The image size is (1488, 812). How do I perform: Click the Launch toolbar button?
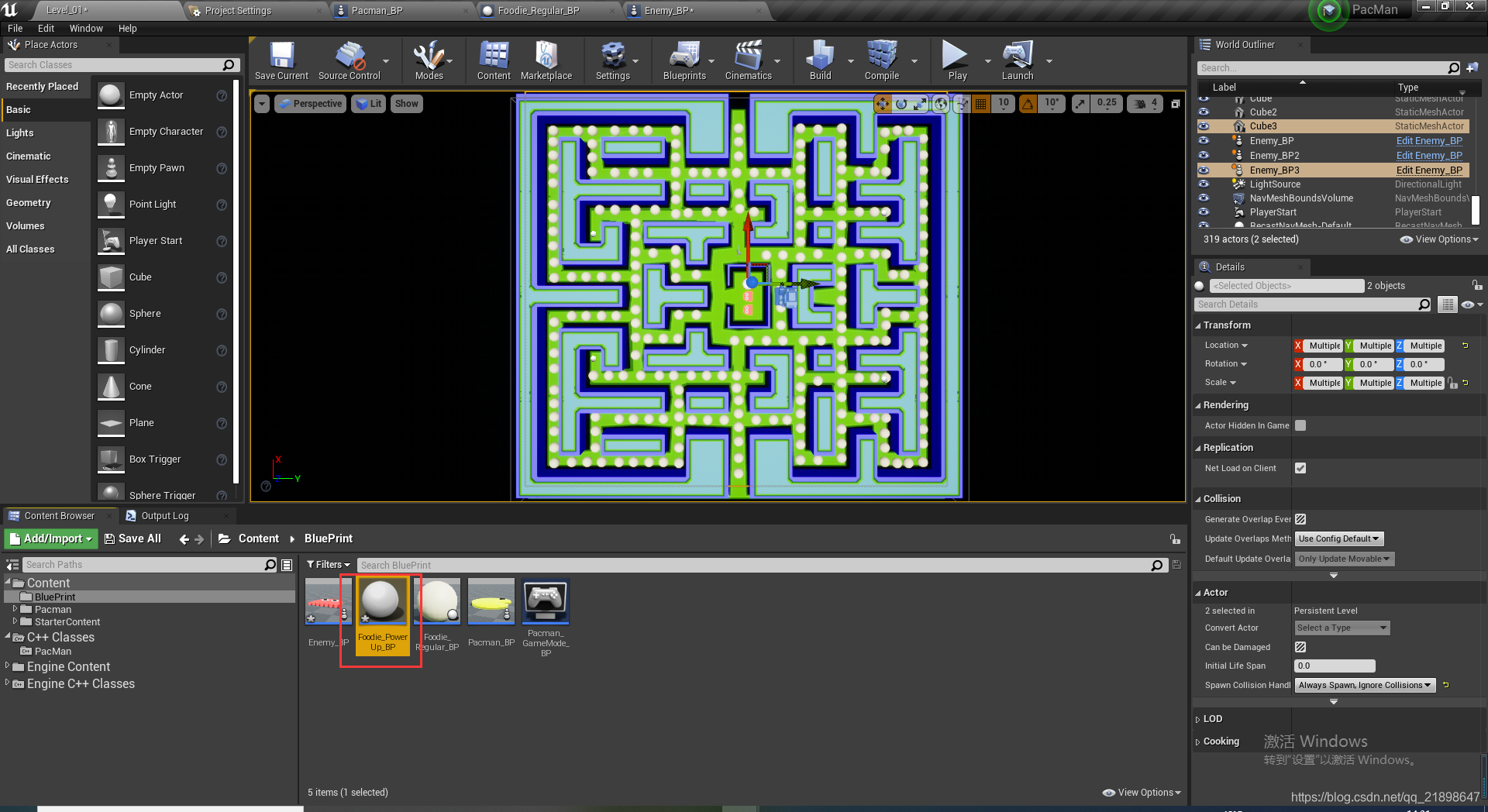pyautogui.click(x=1018, y=61)
